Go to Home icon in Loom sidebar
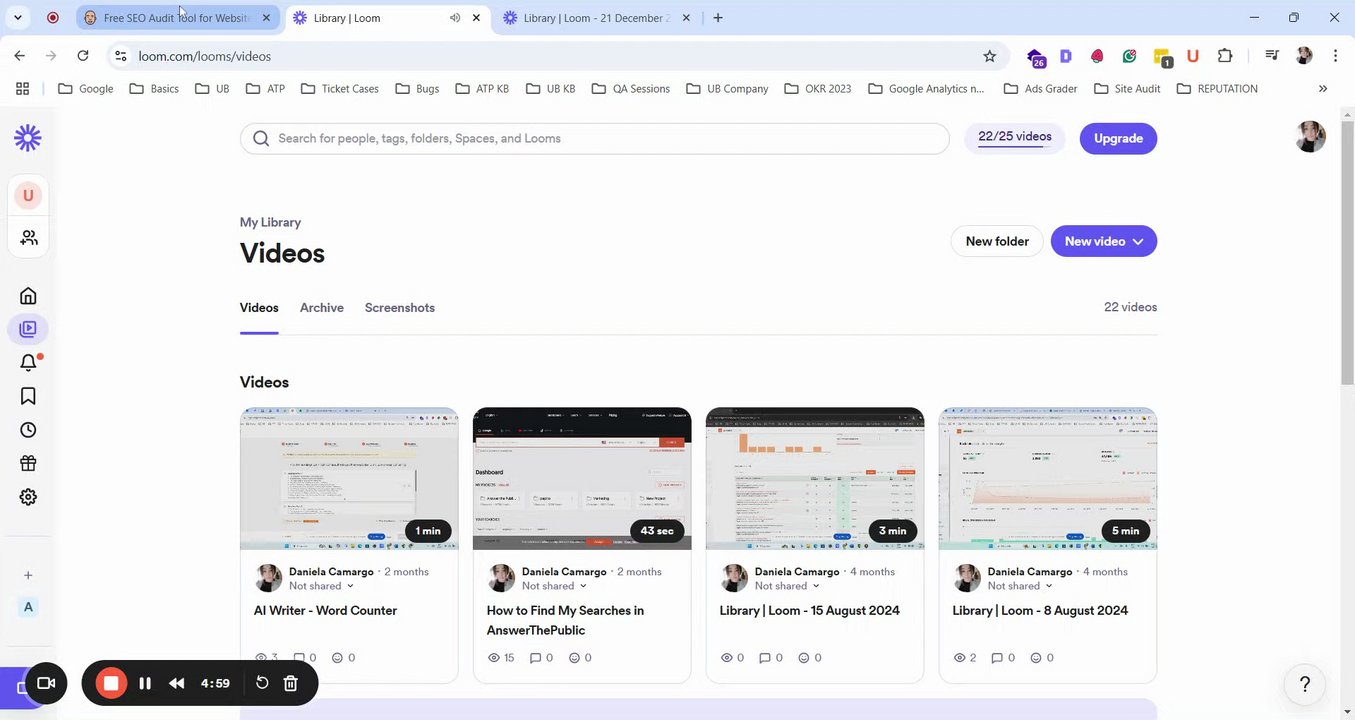Viewport: 1355px width, 720px height. point(28,295)
